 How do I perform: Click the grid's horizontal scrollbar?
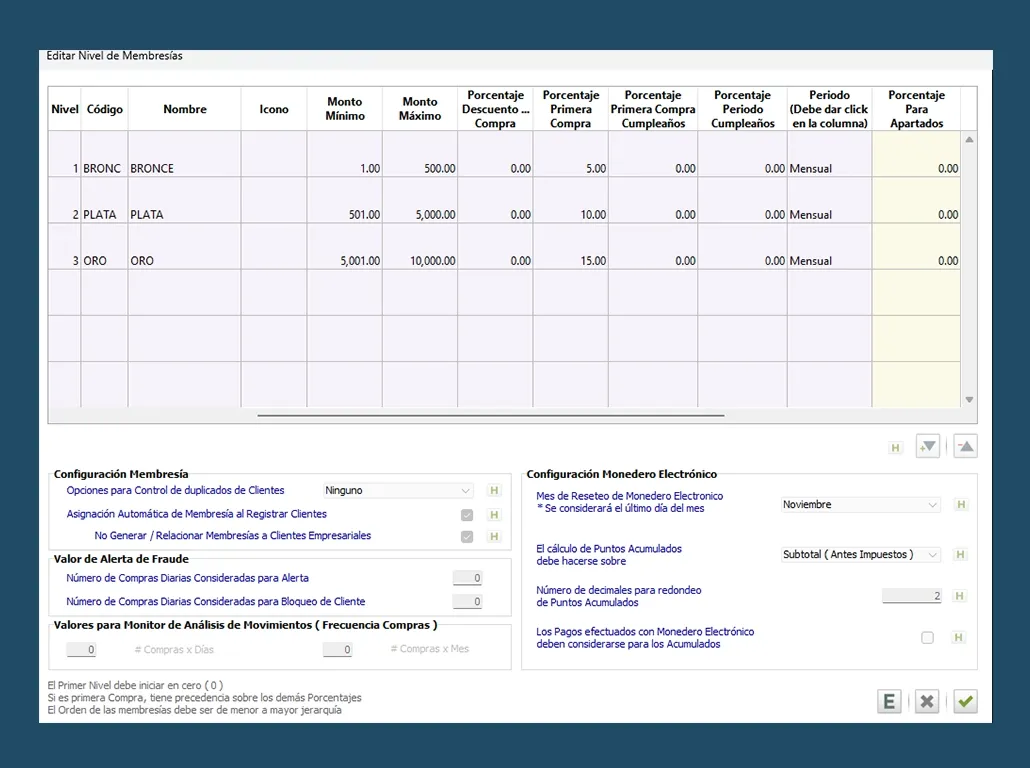click(490, 414)
